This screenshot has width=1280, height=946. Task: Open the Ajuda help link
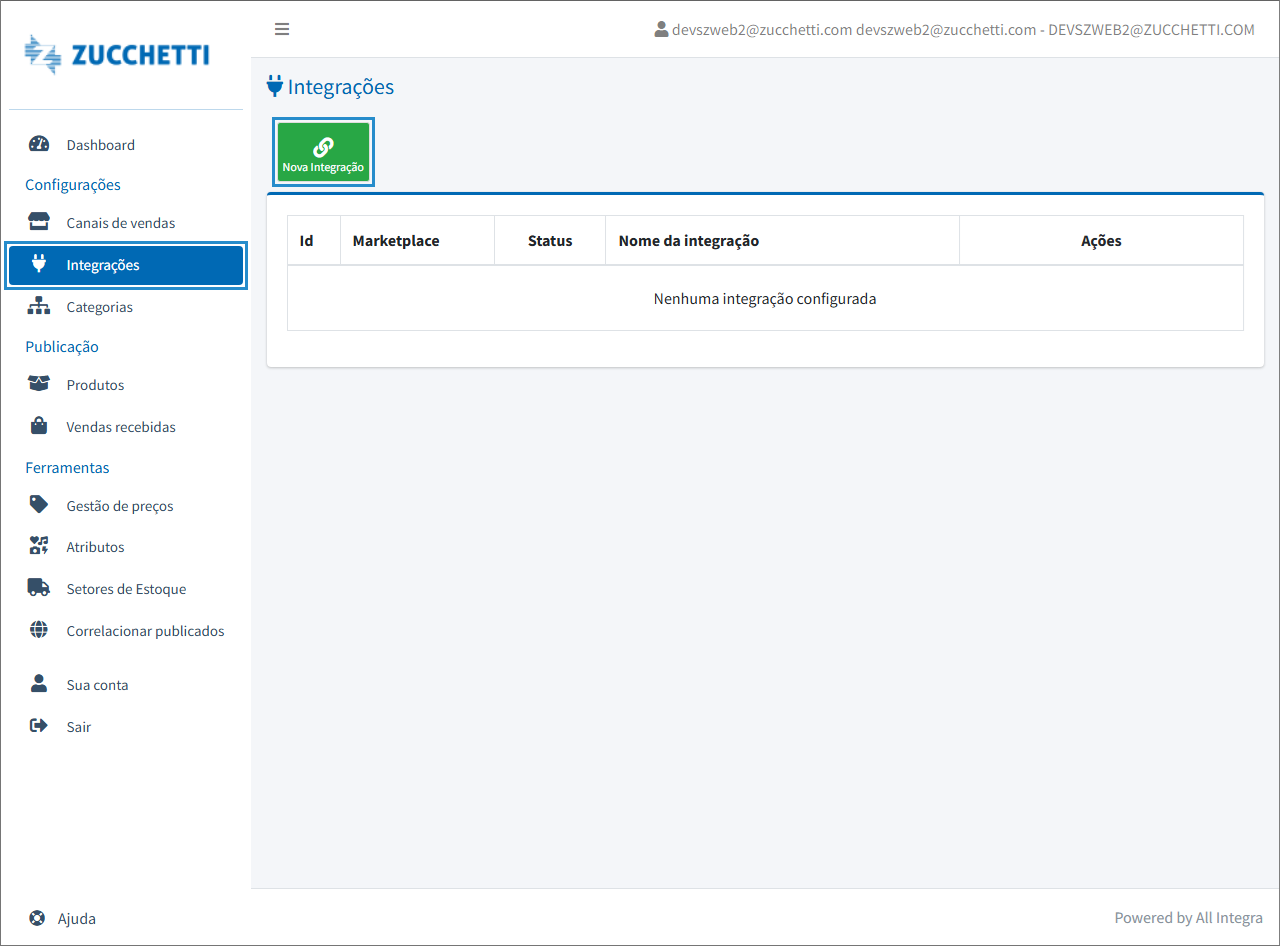[x=76, y=918]
